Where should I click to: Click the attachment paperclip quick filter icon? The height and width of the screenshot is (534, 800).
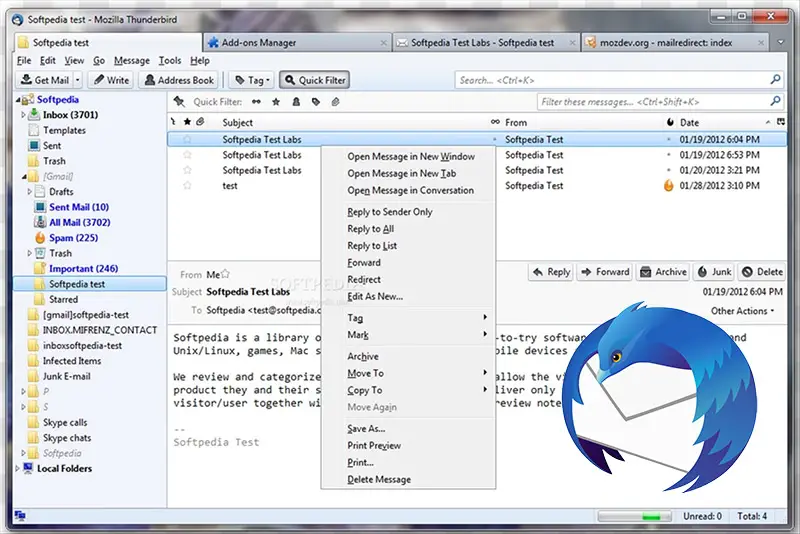[336, 102]
